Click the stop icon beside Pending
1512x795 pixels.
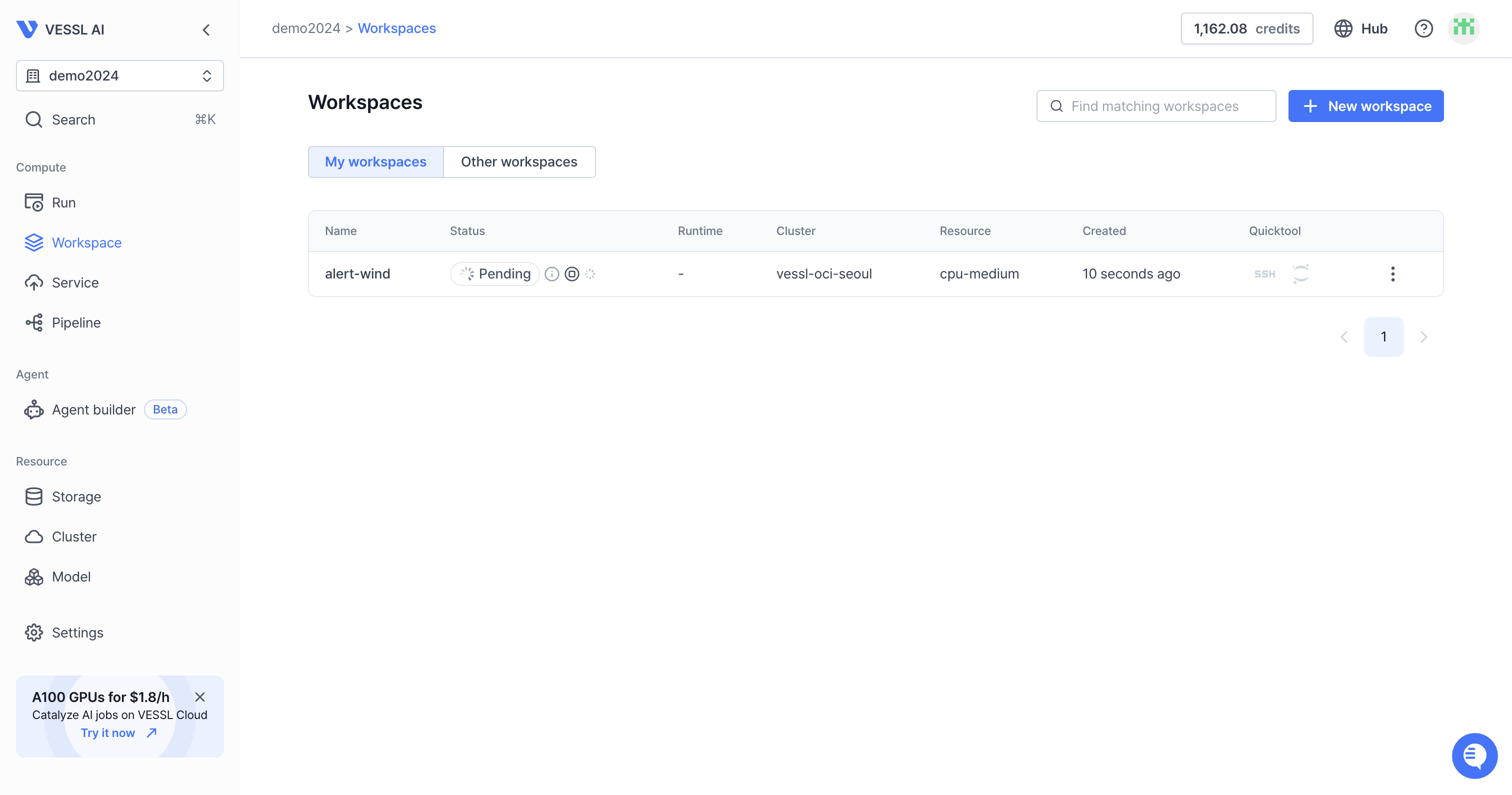(571, 273)
